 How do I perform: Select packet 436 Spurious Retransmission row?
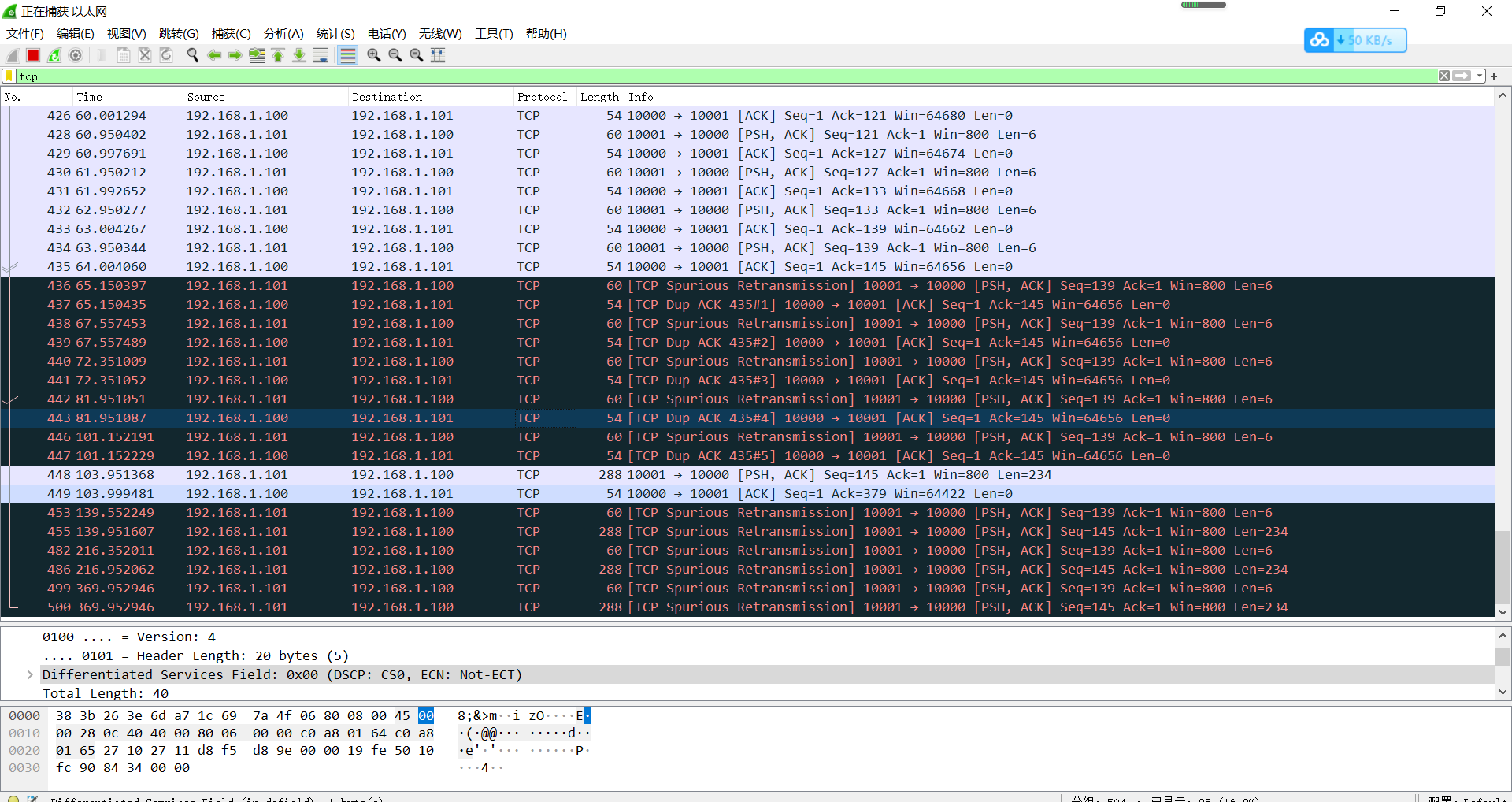(748, 286)
